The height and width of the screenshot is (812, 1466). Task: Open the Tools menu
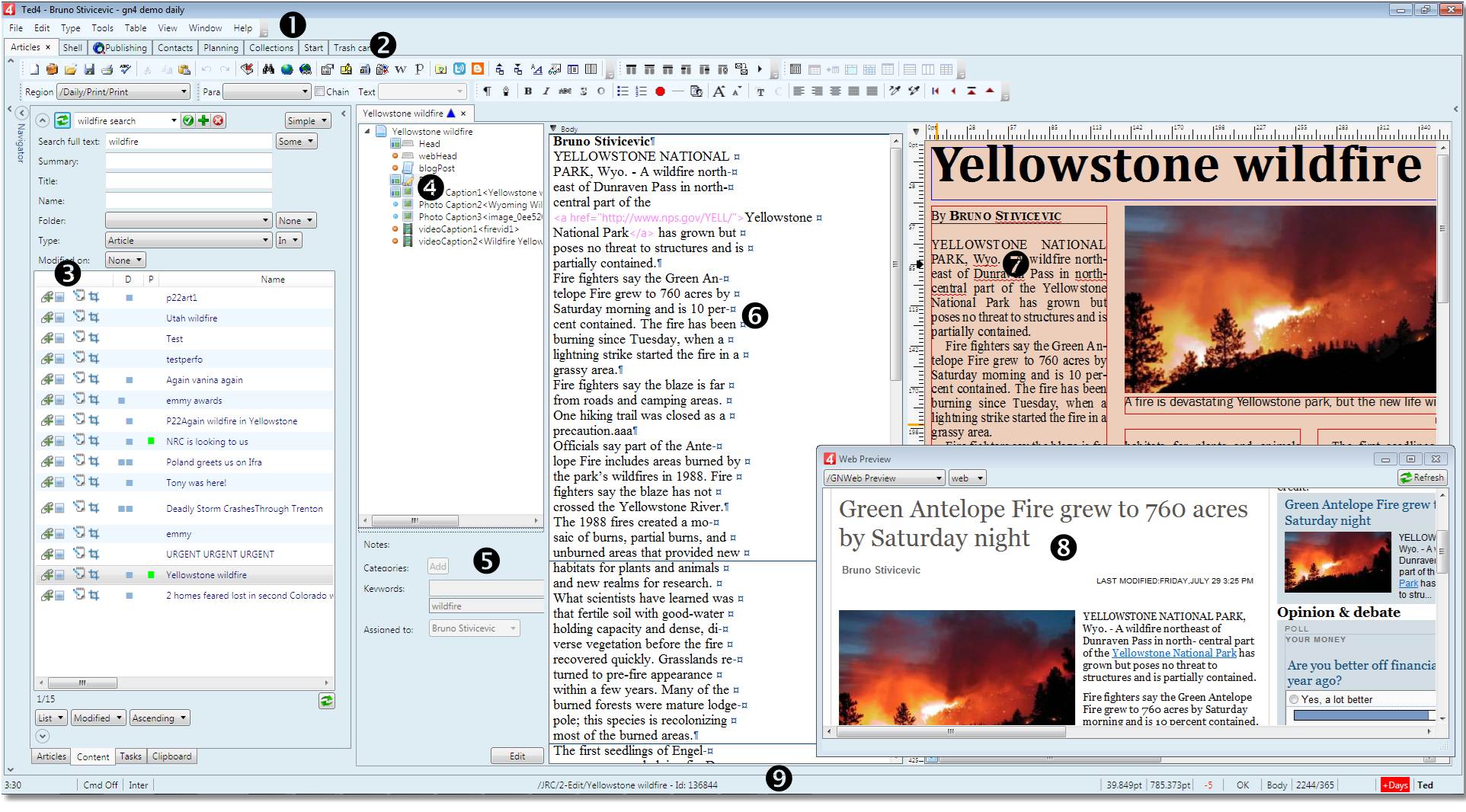tap(102, 28)
